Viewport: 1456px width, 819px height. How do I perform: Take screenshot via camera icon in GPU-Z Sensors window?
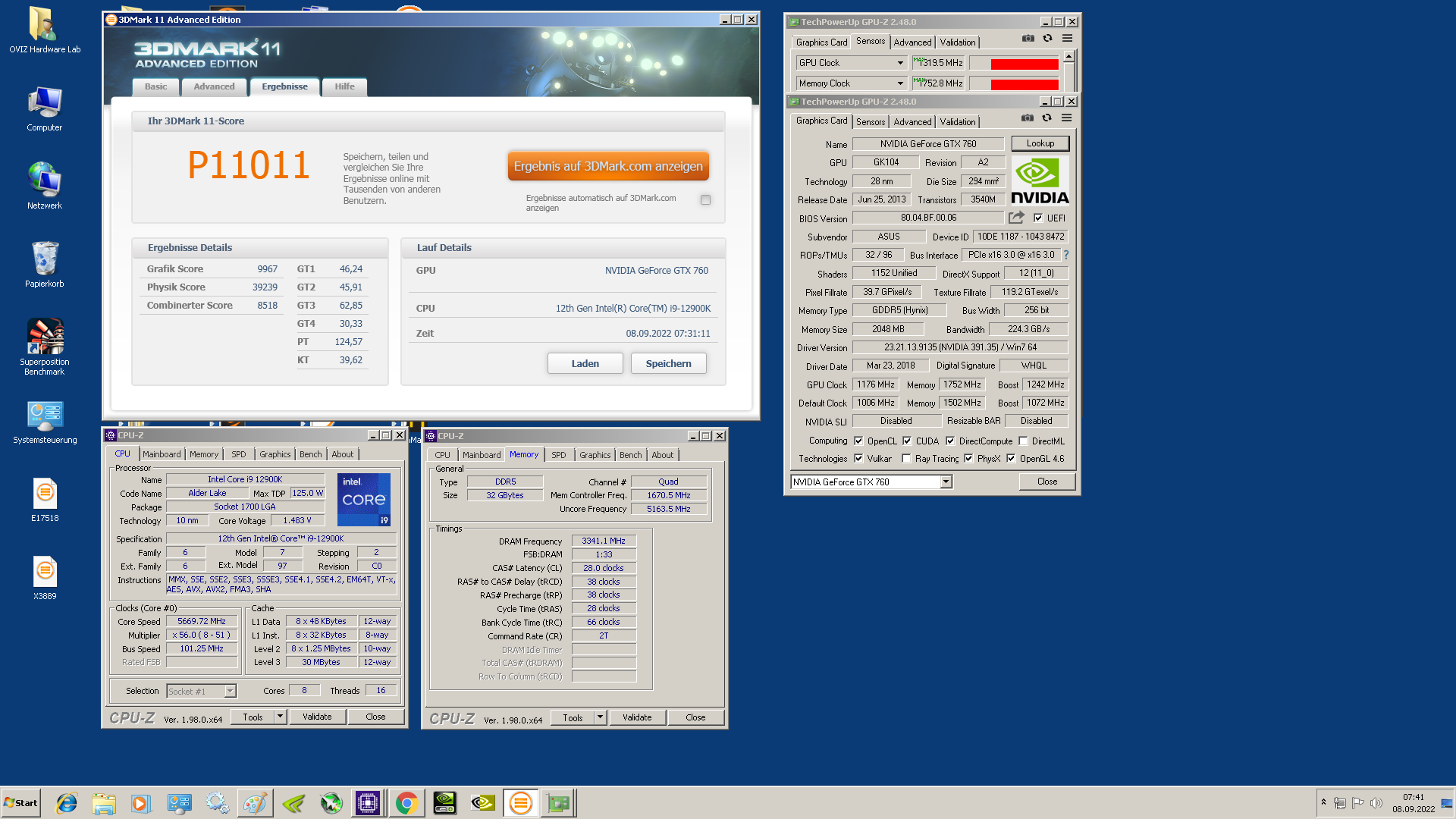(x=1028, y=39)
